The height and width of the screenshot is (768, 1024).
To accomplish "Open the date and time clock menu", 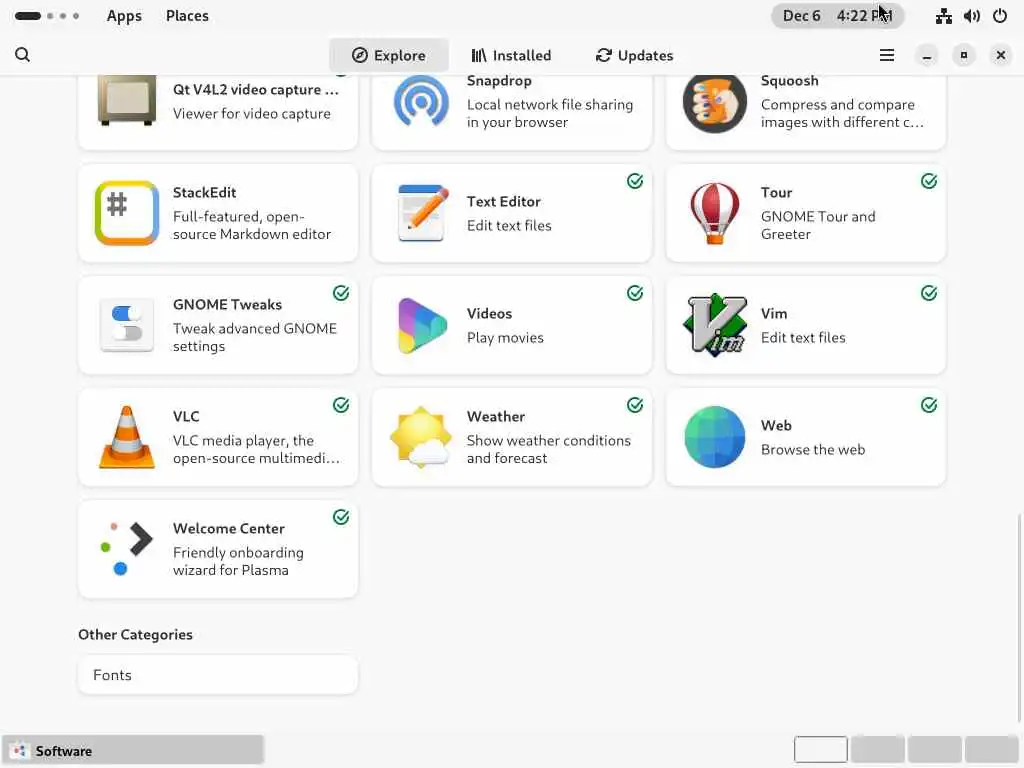I will pos(837,16).
